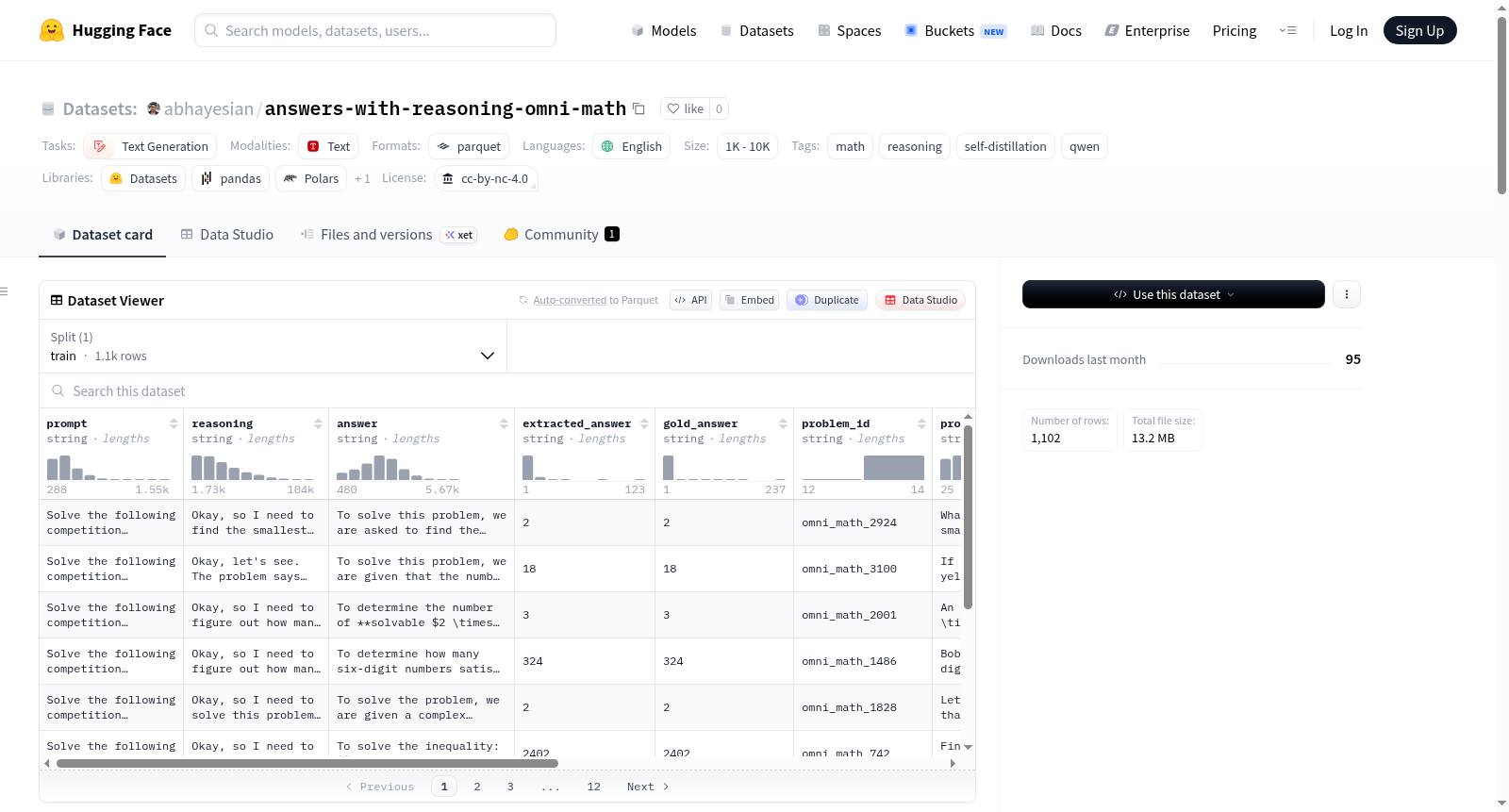1509x812 pixels.
Task: Open Enterprise in the top navigation
Action: (1147, 30)
